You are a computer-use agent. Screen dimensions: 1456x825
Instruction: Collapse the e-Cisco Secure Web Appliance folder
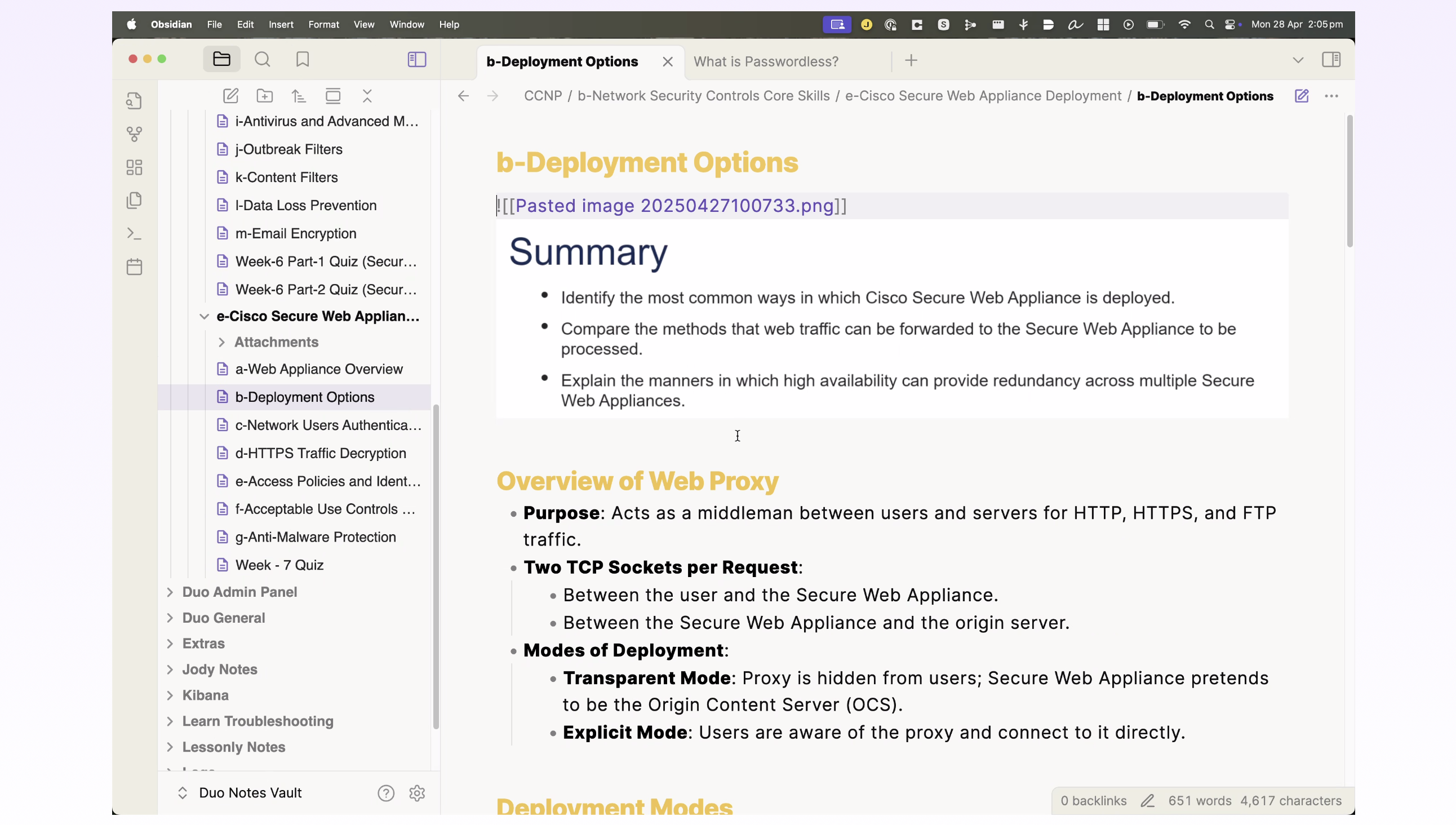[204, 317]
